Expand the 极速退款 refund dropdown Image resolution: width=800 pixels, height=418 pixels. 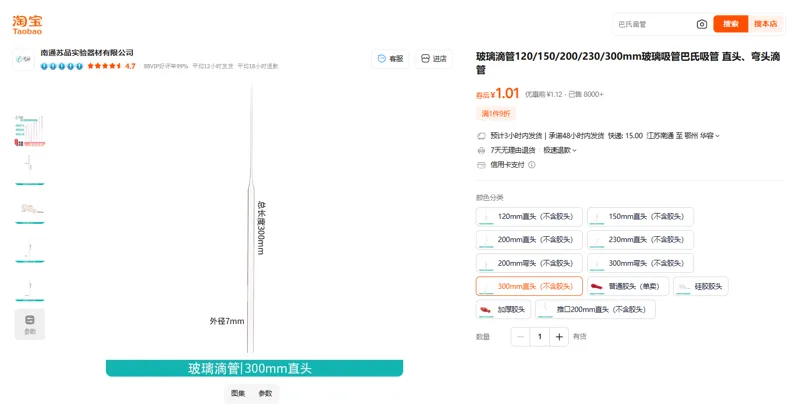click(x=560, y=150)
